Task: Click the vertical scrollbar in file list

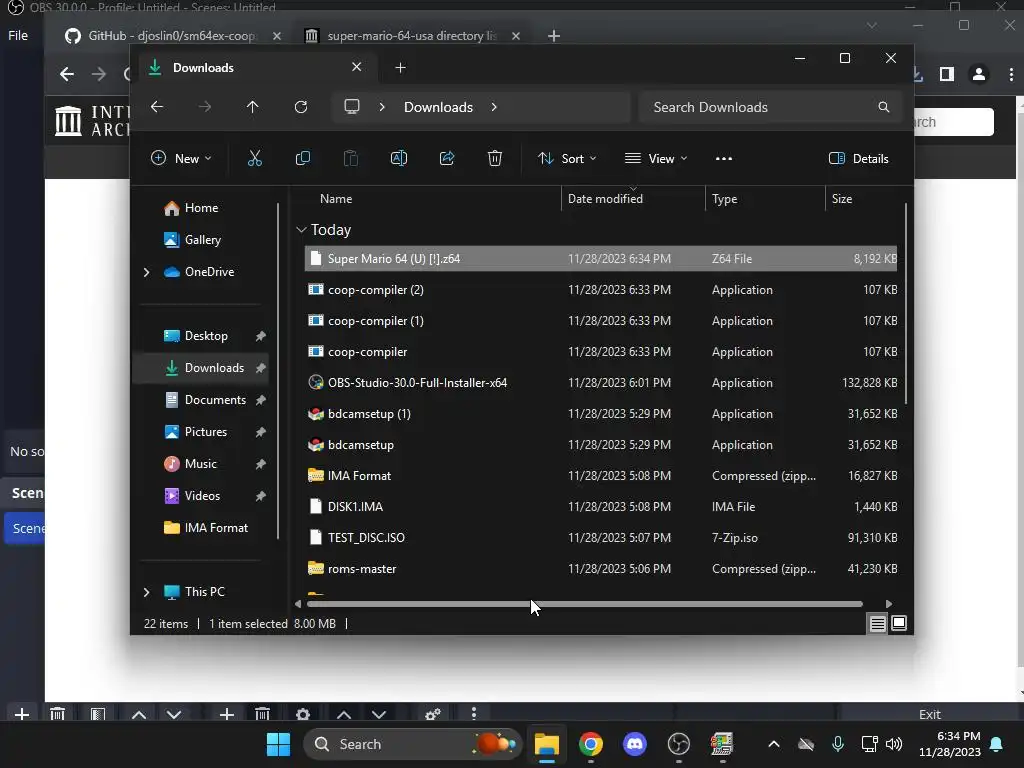Action: (x=906, y=304)
